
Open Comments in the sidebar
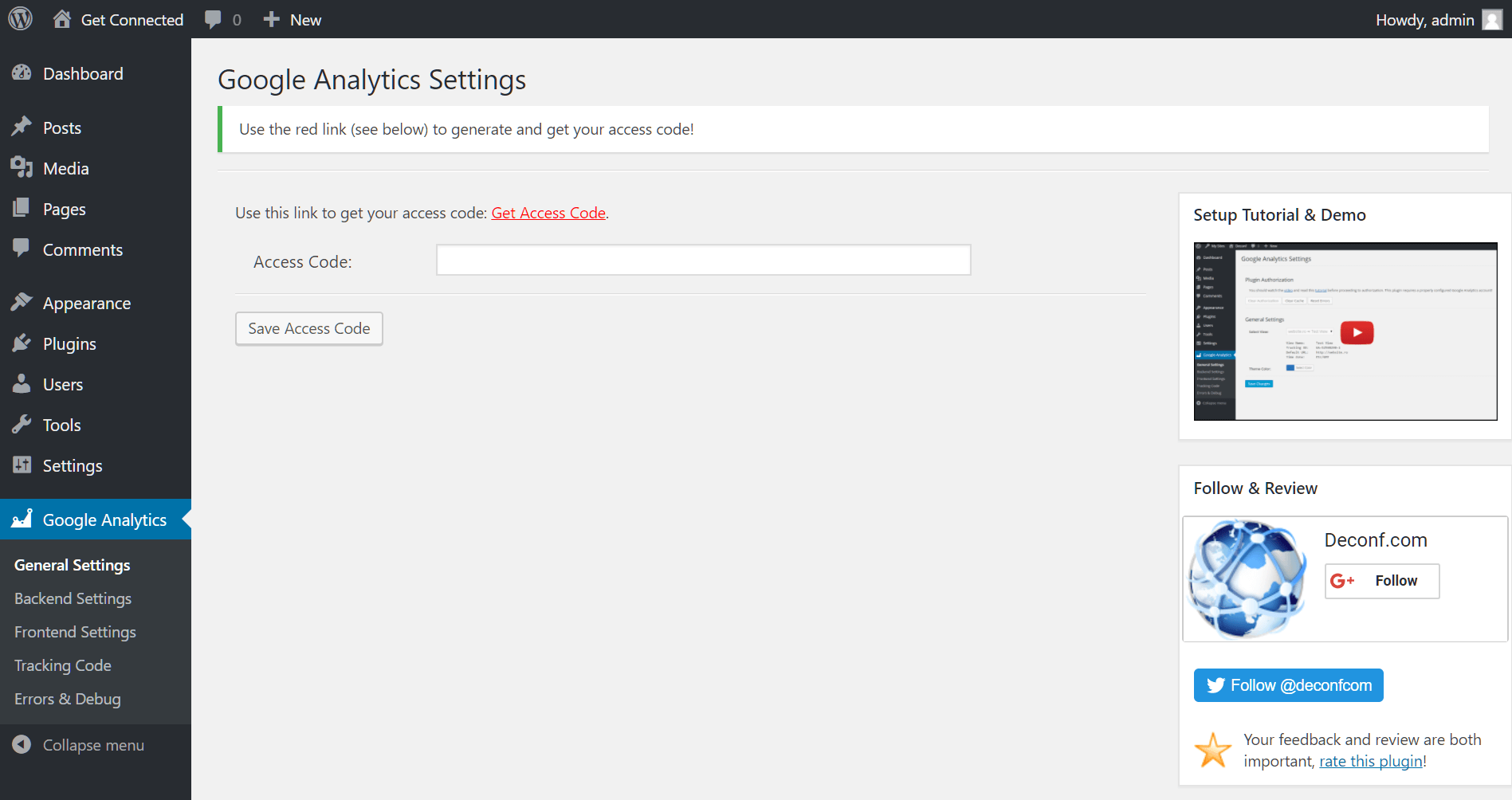96,249
